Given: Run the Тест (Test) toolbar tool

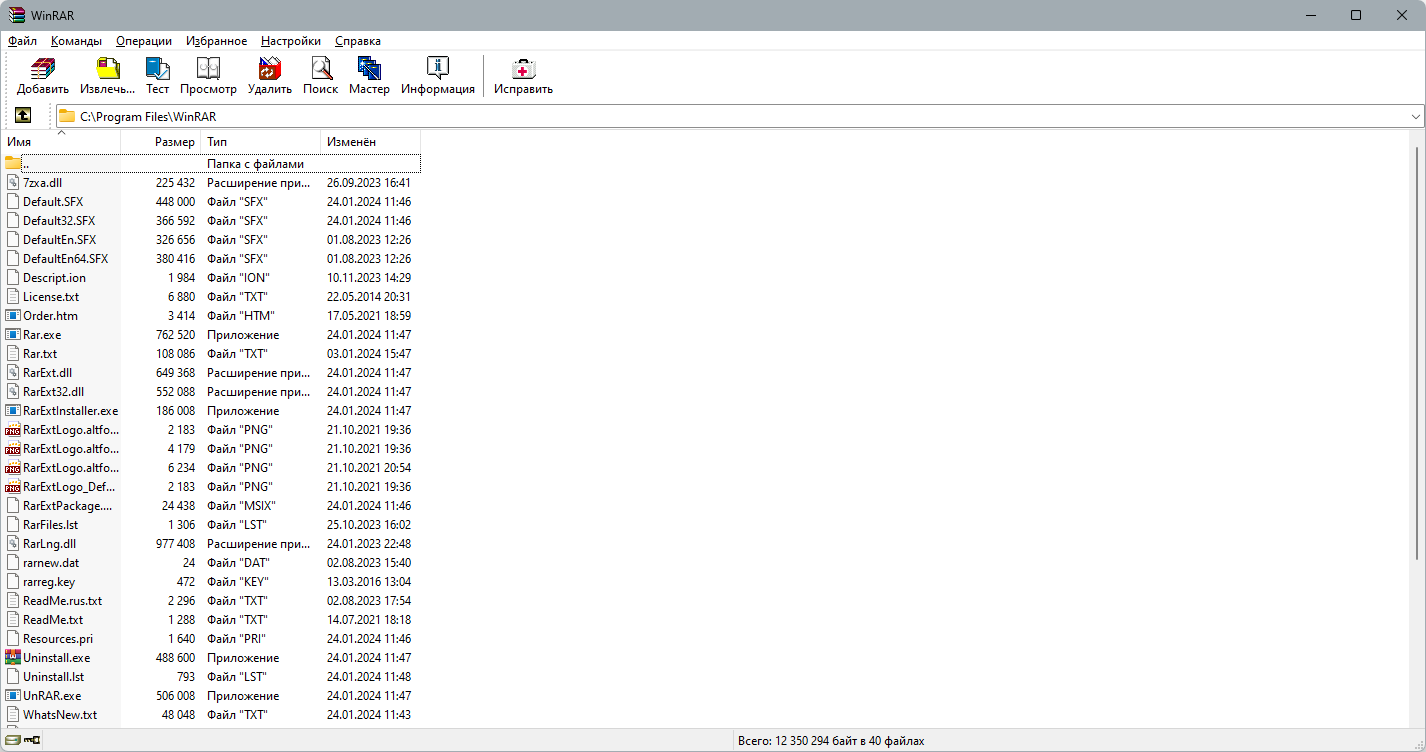Looking at the screenshot, I should 157,76.
